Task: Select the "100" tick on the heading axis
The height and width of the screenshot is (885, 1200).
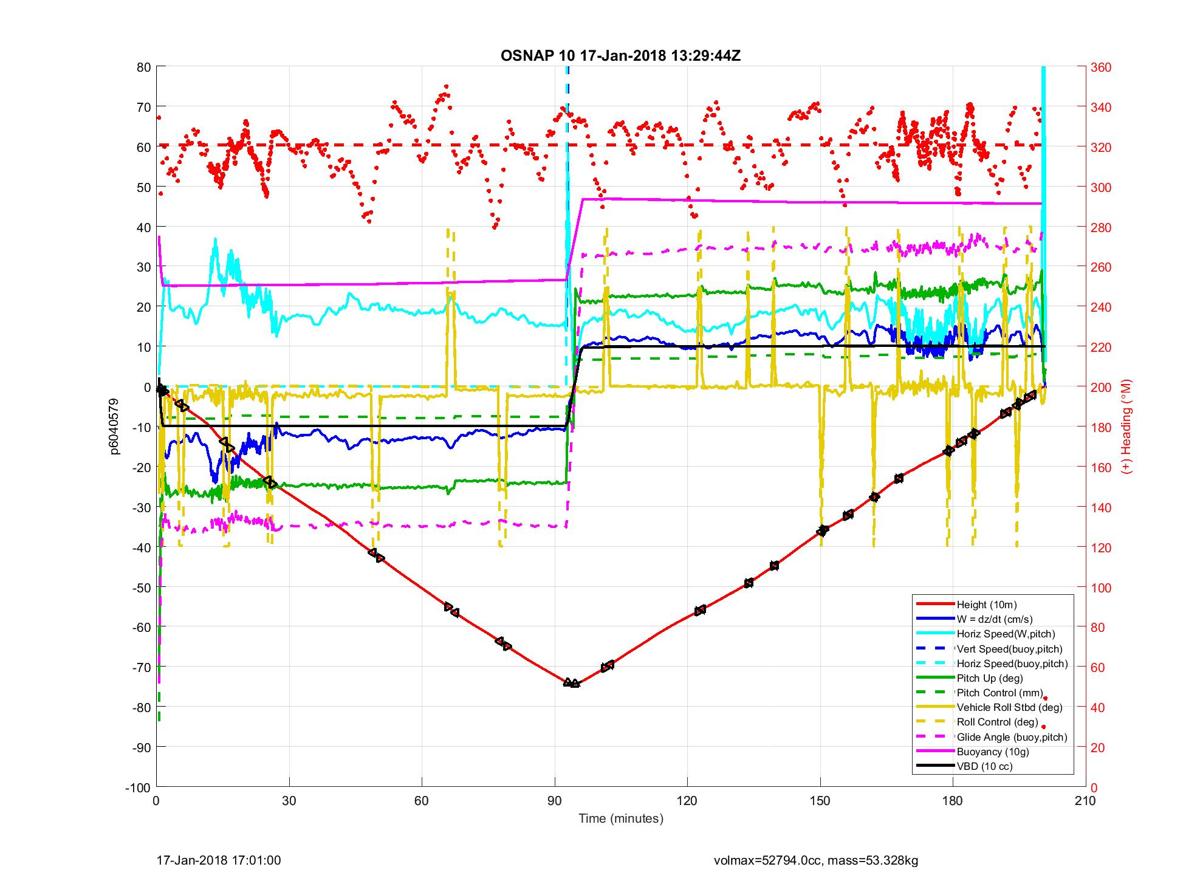Action: (x=1102, y=587)
